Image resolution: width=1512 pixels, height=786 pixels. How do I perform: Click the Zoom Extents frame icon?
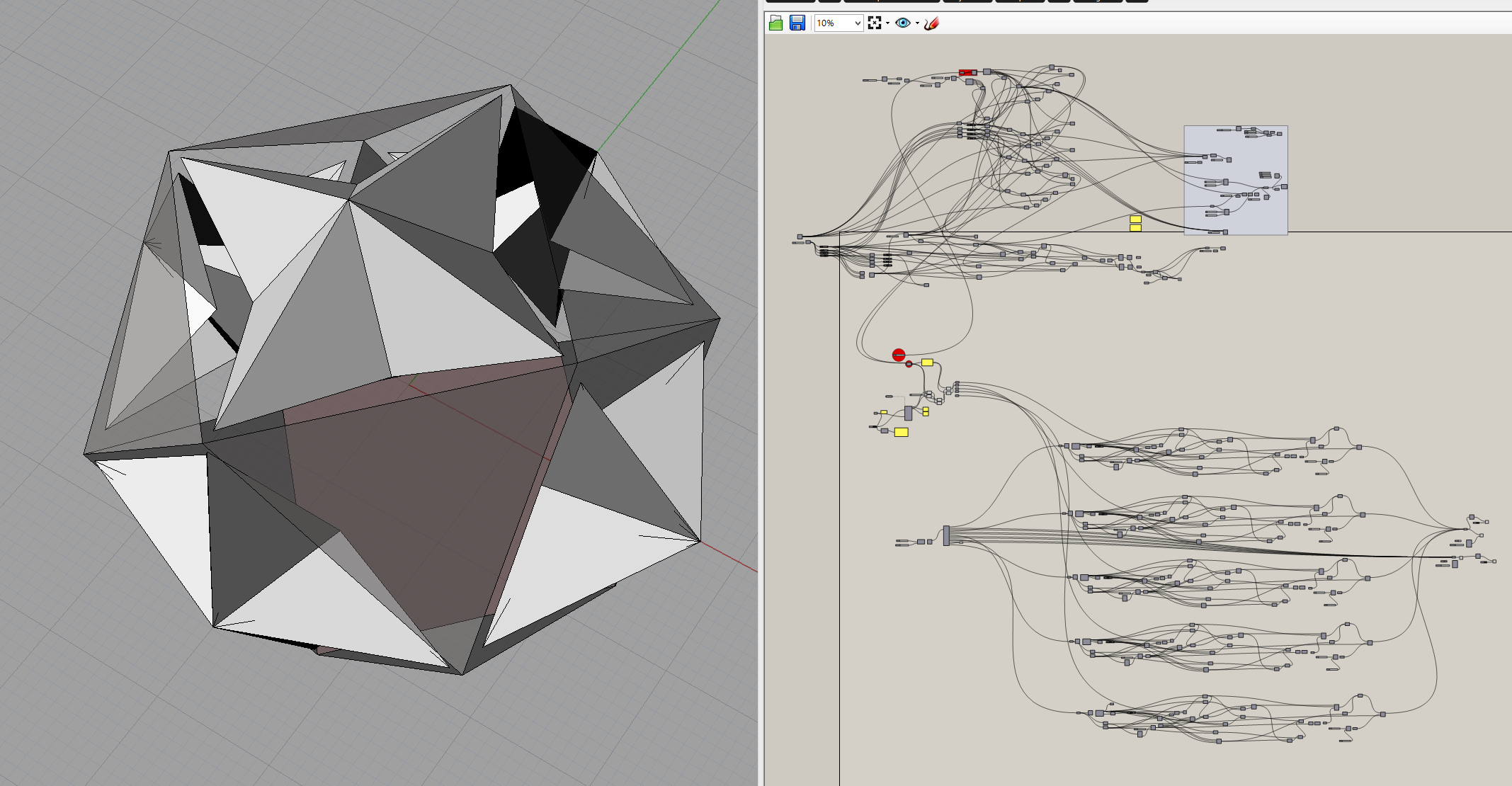875,23
